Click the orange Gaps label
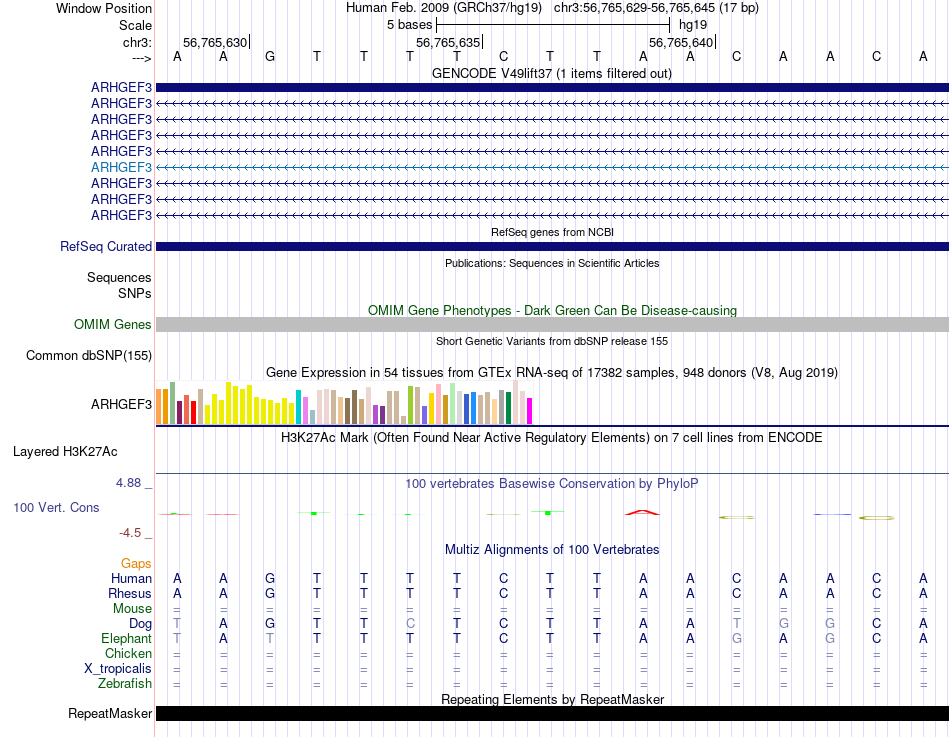Screen dimensions: 950x737 (136, 564)
